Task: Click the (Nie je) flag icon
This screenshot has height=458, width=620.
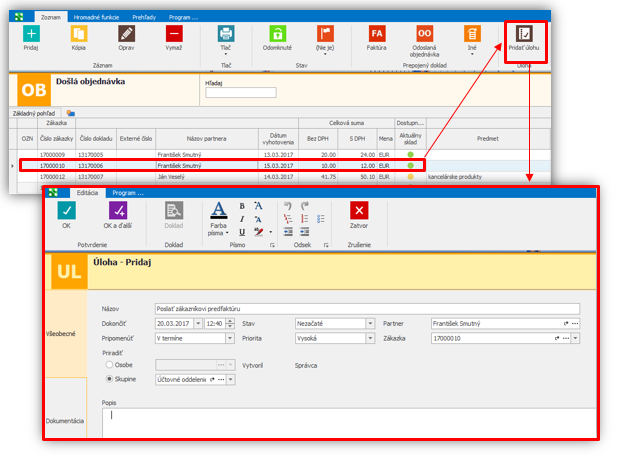Action: [325, 34]
